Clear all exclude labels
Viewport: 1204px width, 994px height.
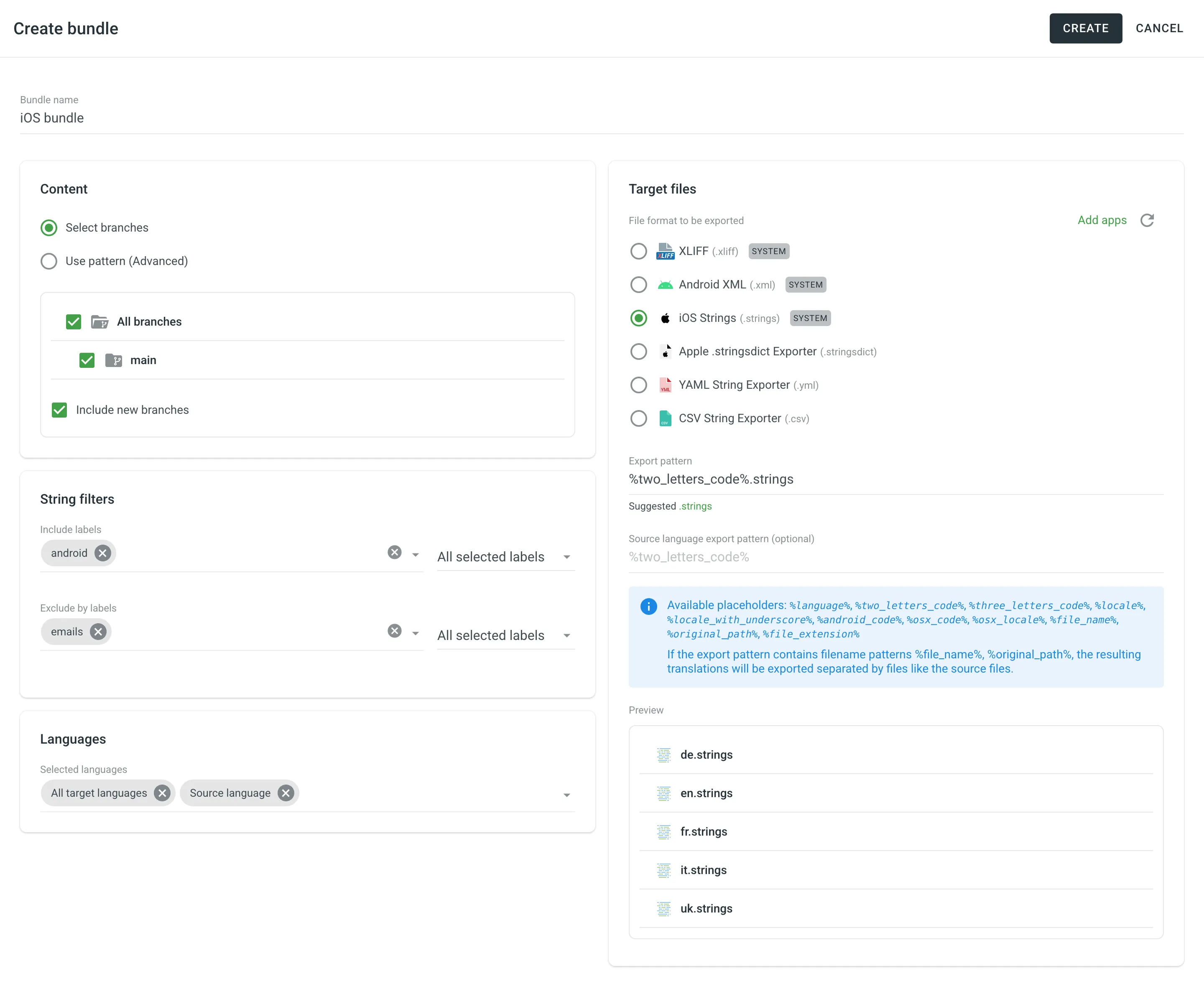pos(395,631)
